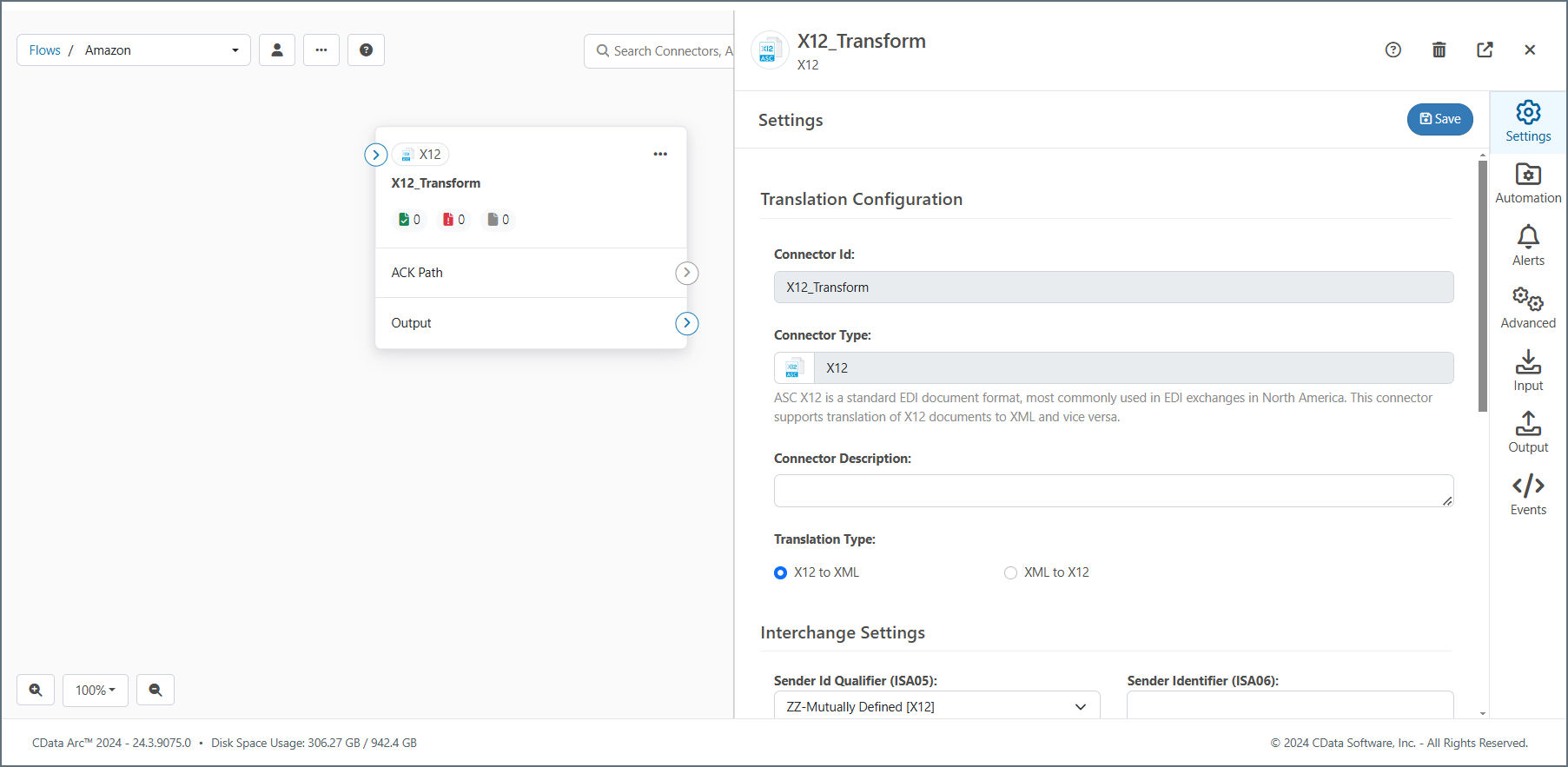Image resolution: width=1568 pixels, height=767 pixels.
Task: Click the Connector Description text field
Action: 1112,491
